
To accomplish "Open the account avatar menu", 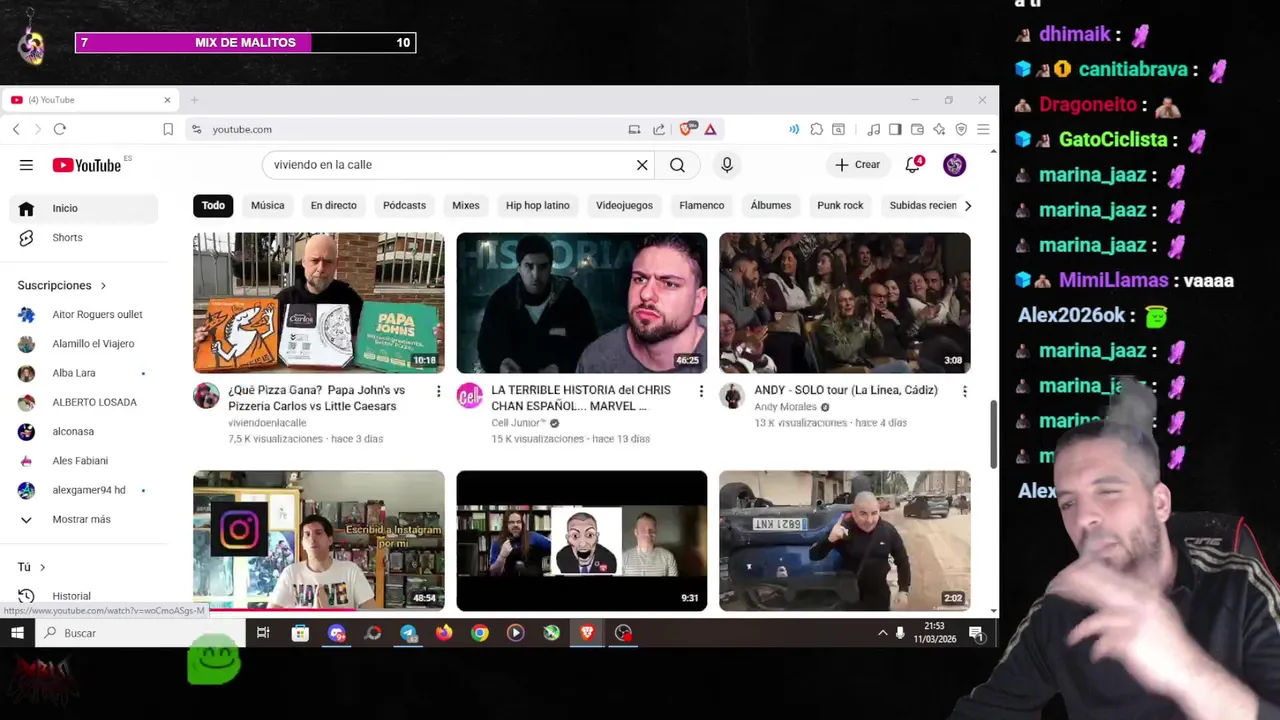I will [954, 165].
